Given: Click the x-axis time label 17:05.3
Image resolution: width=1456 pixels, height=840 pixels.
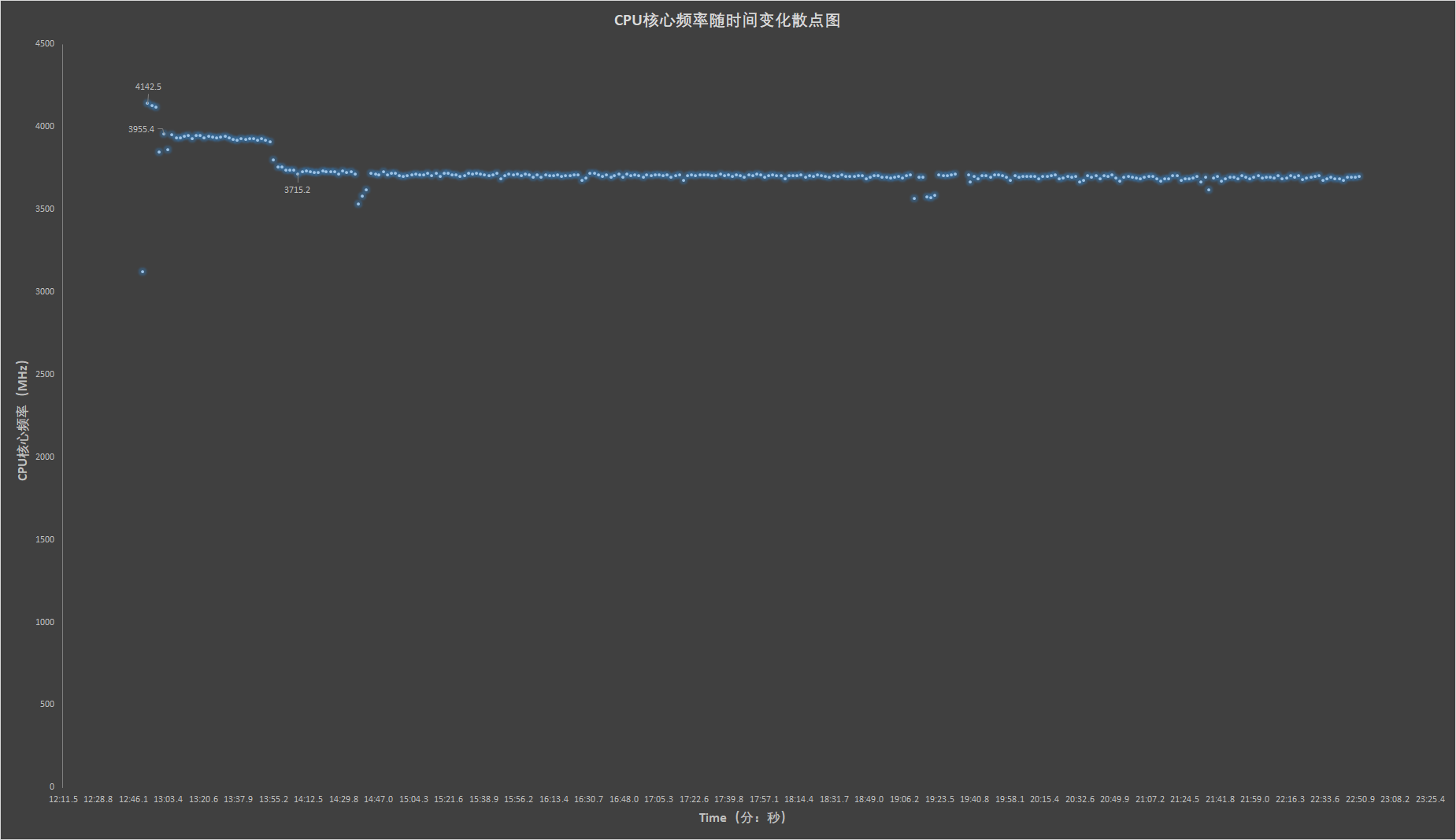Looking at the screenshot, I should coord(658,799).
